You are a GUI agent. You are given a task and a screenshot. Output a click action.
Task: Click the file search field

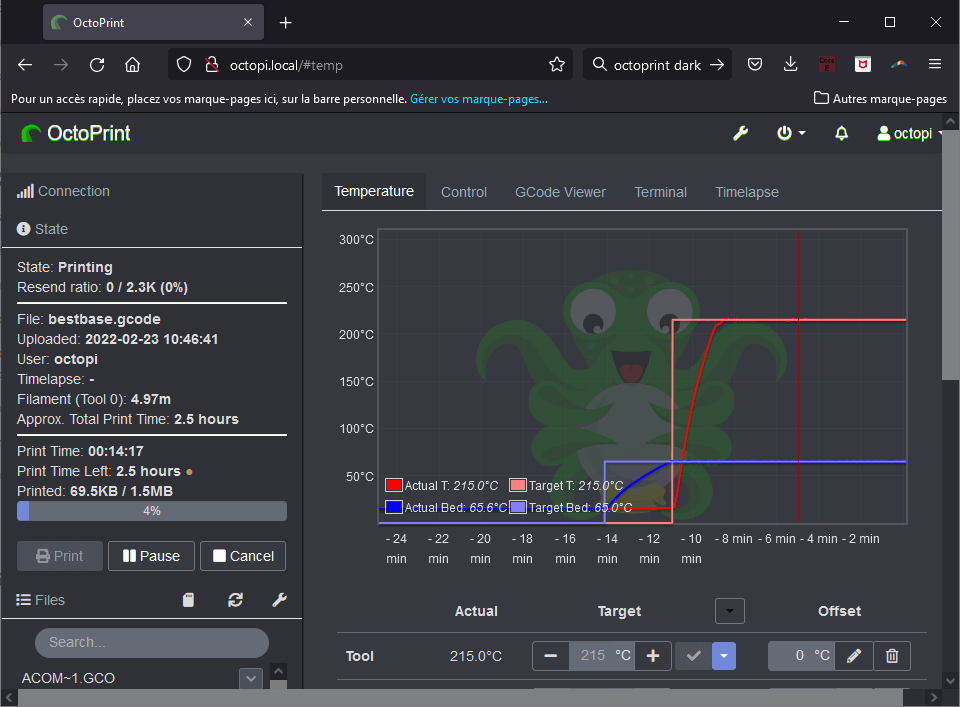[152, 643]
